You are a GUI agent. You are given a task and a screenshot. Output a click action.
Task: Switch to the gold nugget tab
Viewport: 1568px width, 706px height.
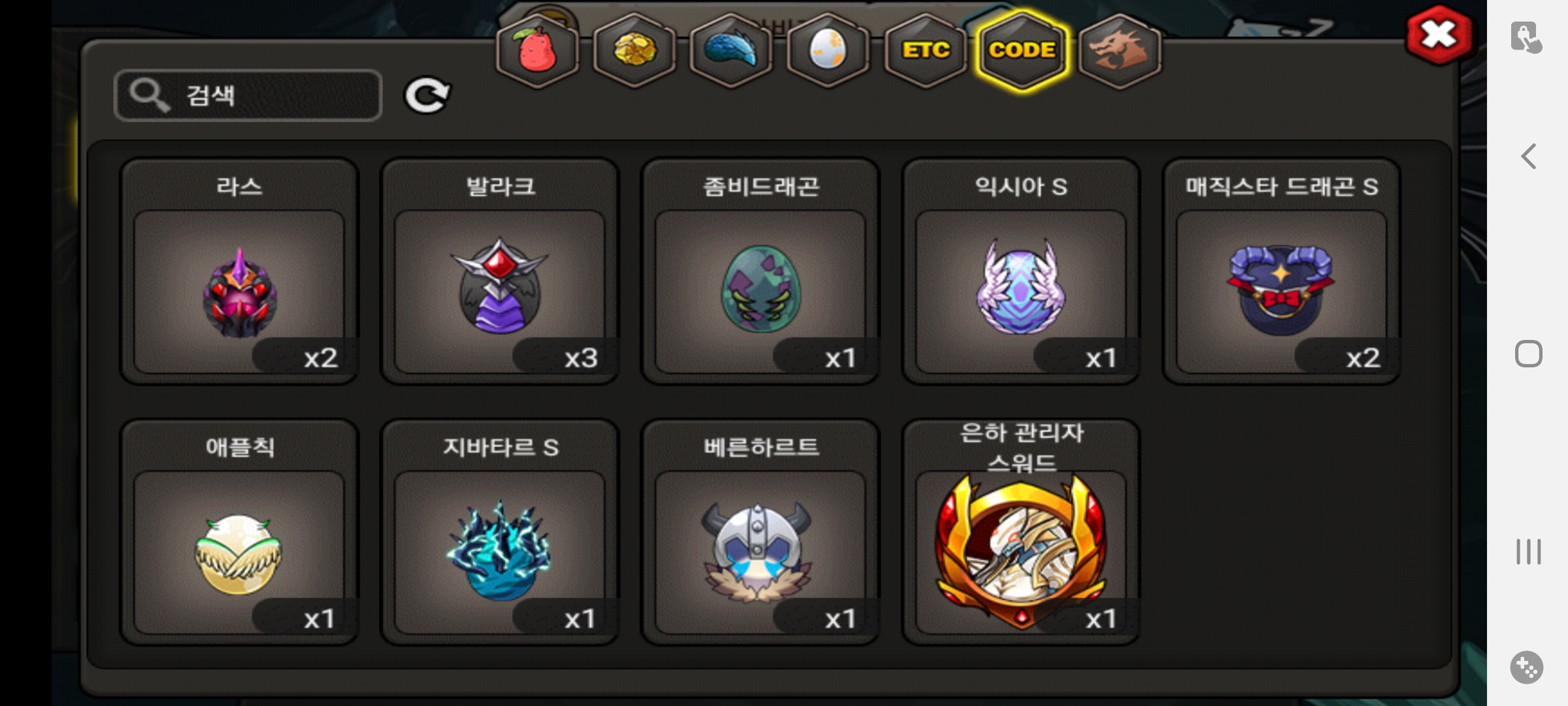pos(634,50)
